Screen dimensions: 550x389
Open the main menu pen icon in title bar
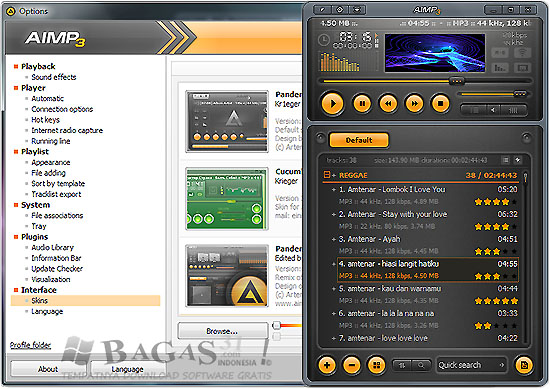tap(322, 9)
